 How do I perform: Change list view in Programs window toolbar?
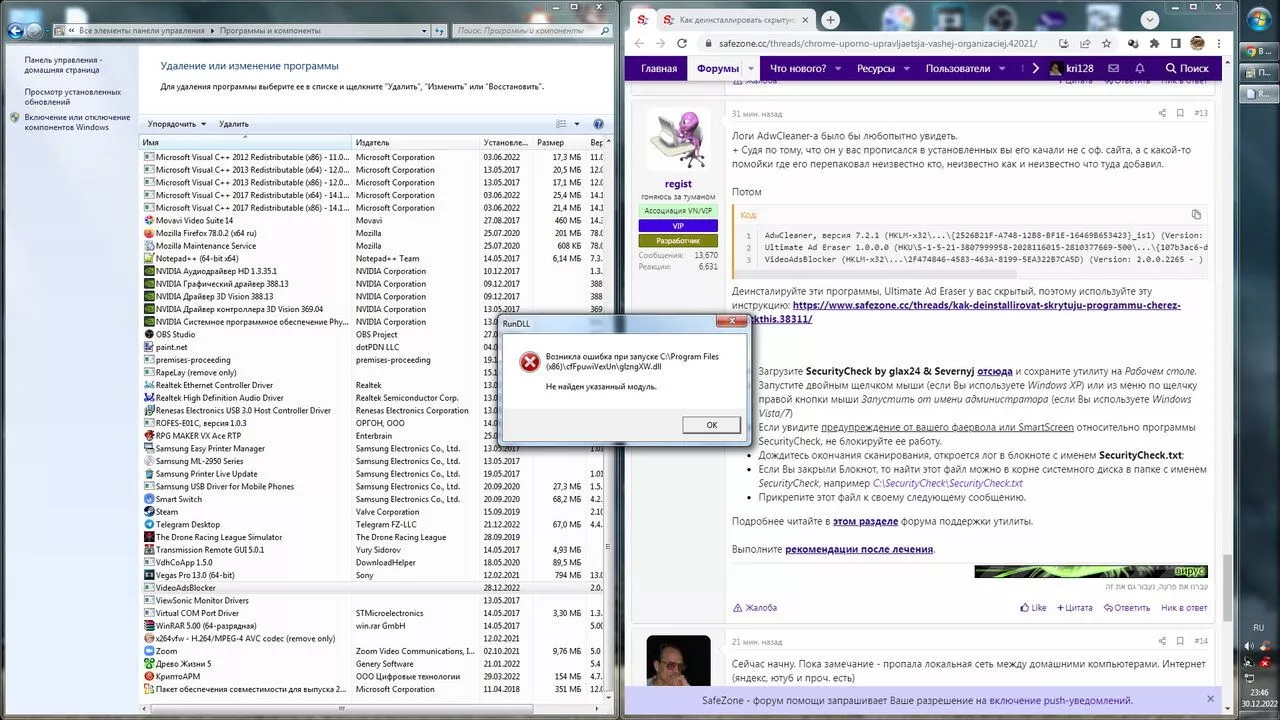(x=562, y=124)
